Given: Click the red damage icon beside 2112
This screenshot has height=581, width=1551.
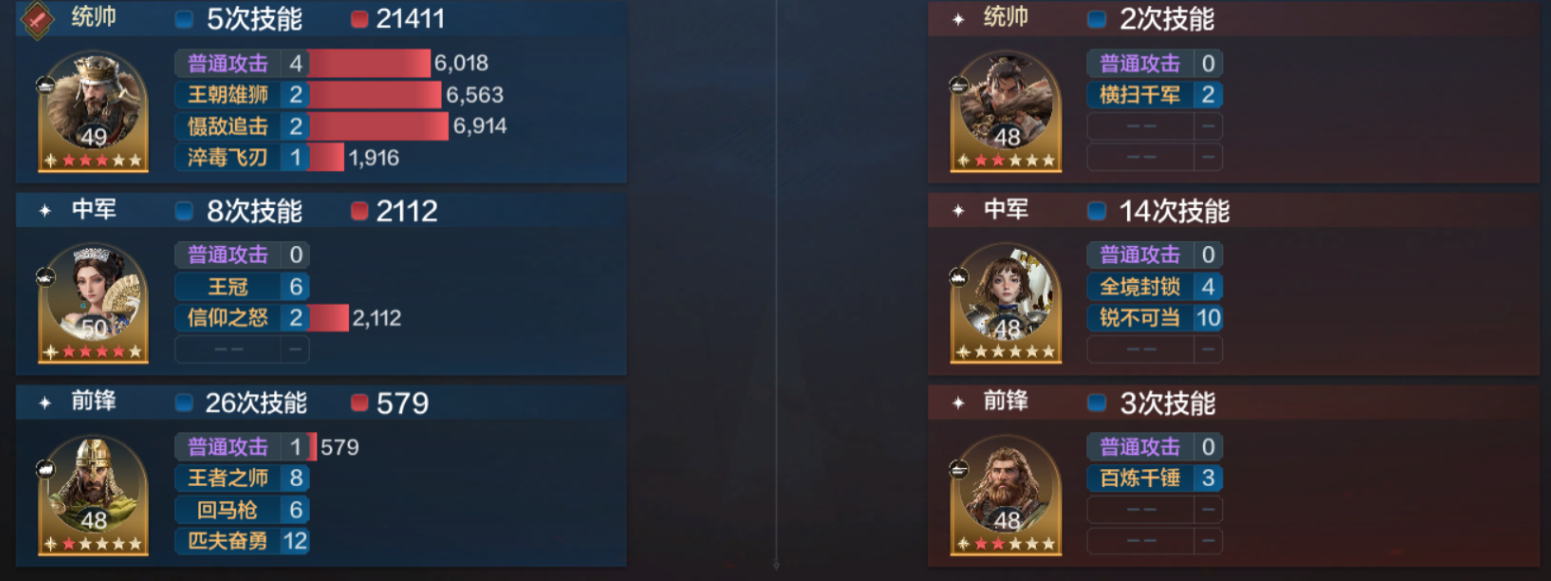Looking at the screenshot, I should pos(360,211).
